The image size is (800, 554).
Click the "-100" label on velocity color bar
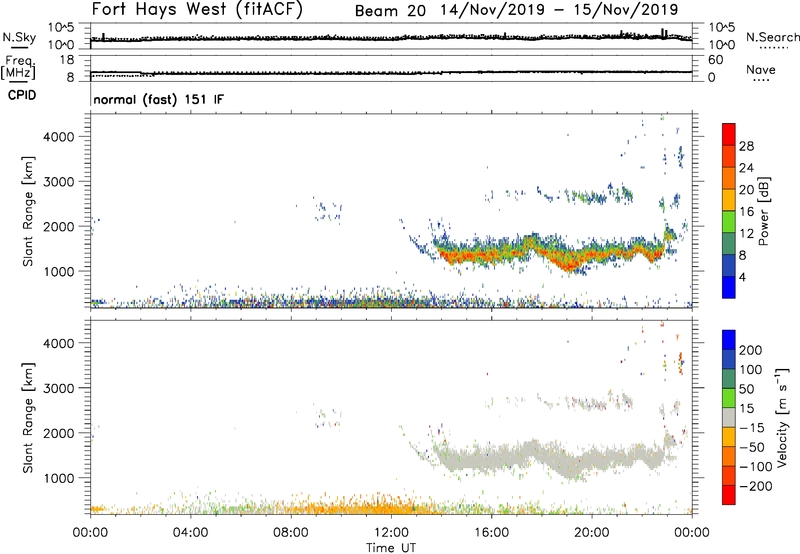point(756,467)
